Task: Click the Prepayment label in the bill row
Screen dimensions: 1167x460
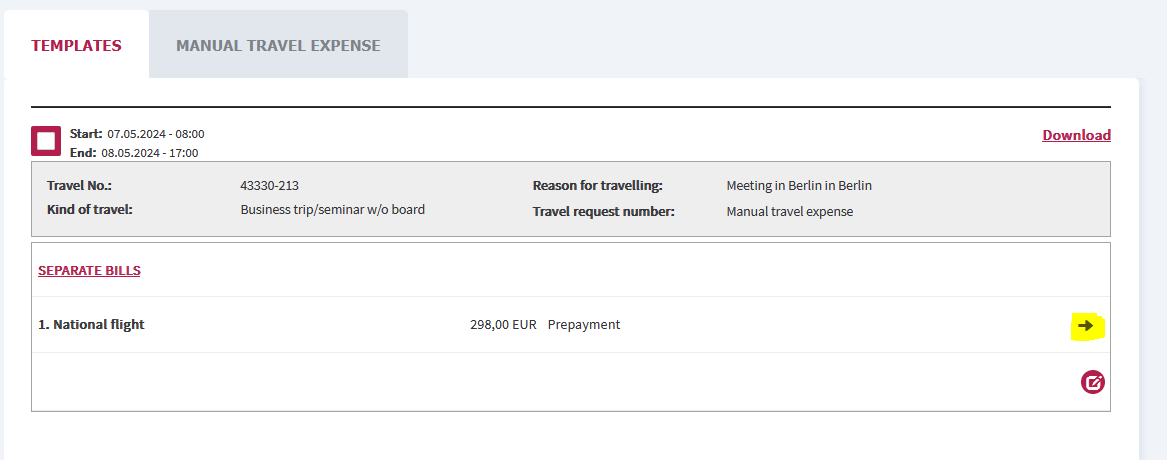Action: [x=584, y=325]
